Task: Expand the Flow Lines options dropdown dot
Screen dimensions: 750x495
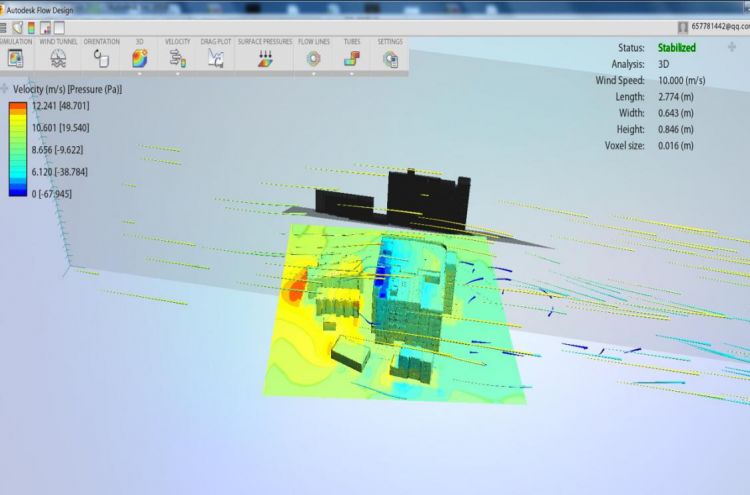Action: tap(314, 74)
